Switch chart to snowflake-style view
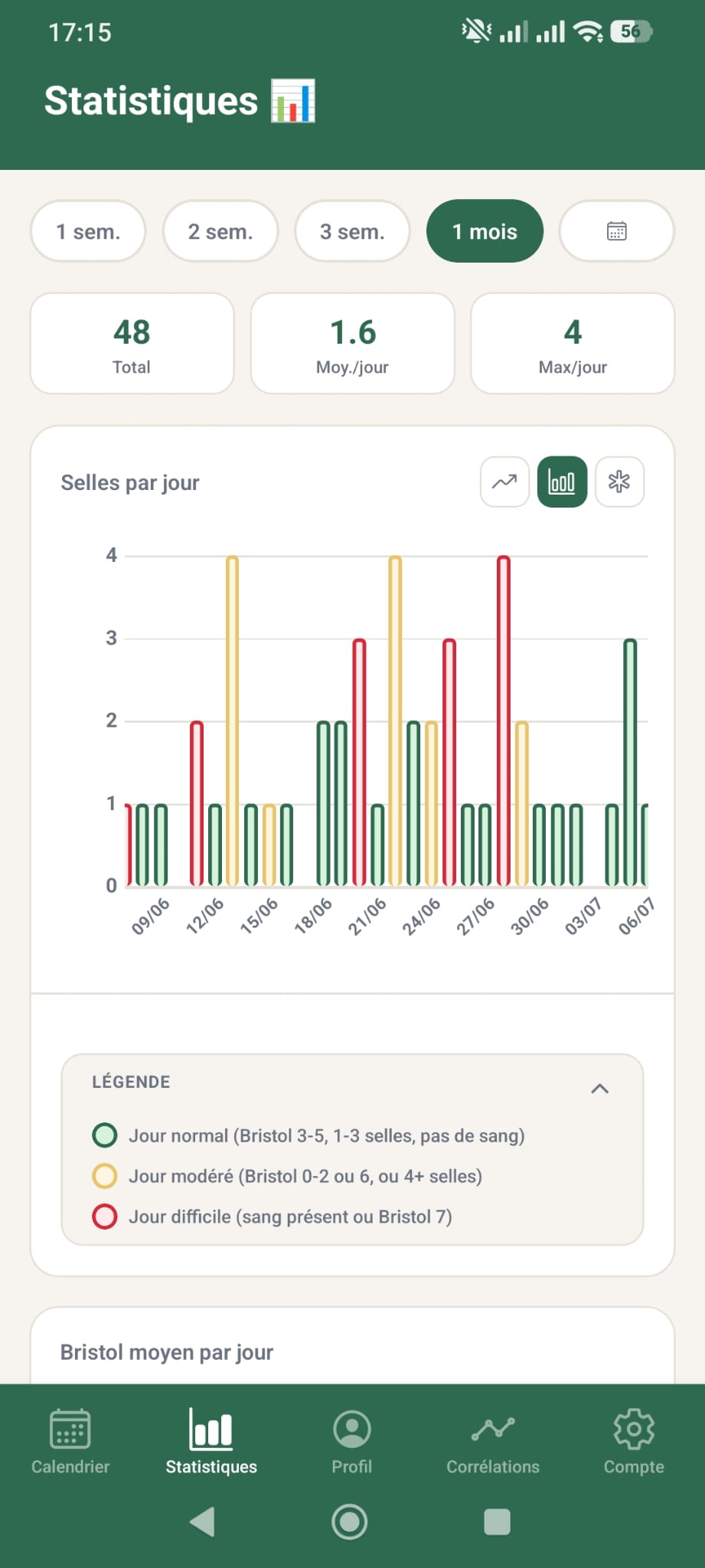The height and width of the screenshot is (1568, 705). point(619,482)
